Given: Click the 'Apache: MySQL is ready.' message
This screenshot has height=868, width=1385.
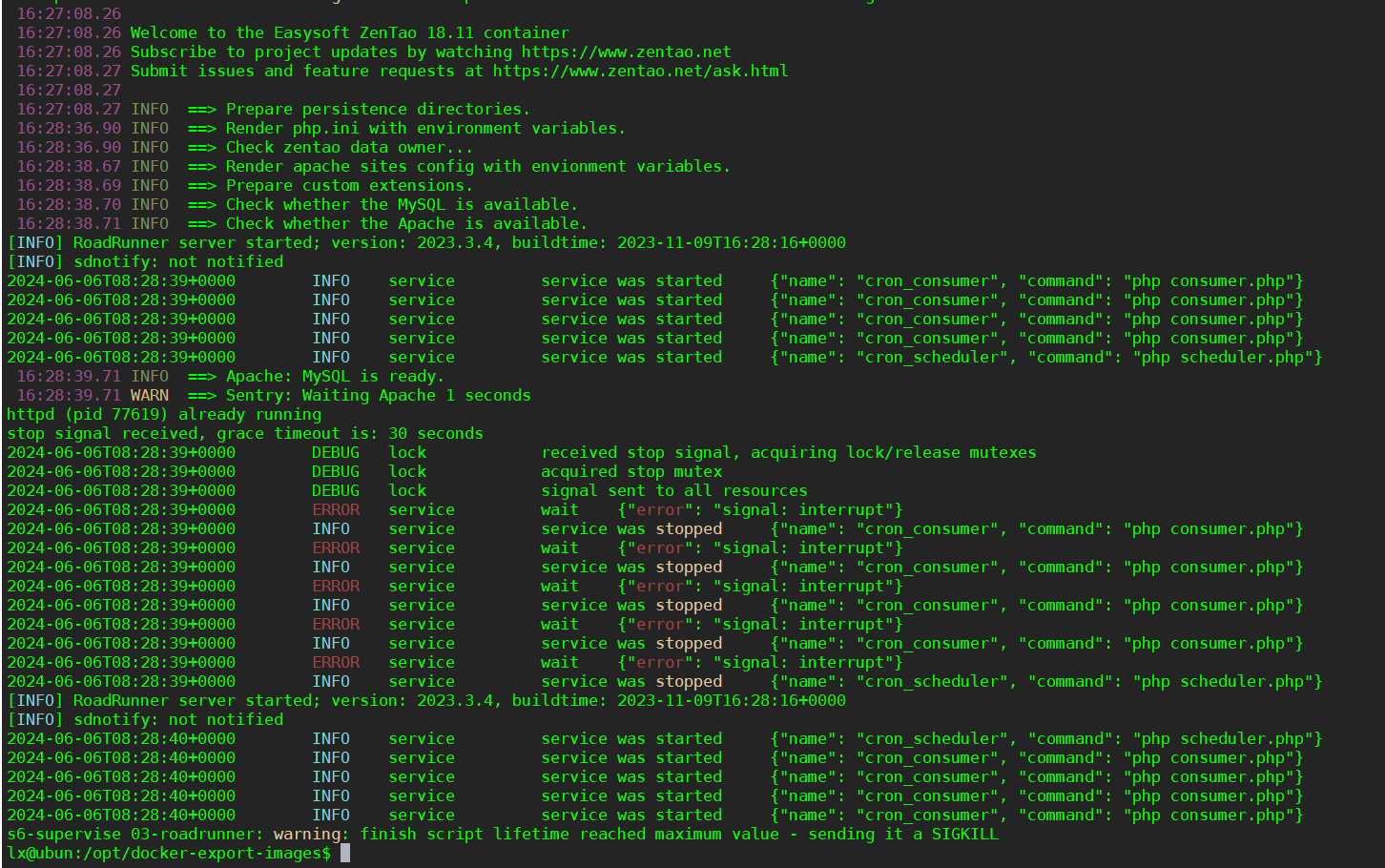Looking at the screenshot, I should click(334, 377).
